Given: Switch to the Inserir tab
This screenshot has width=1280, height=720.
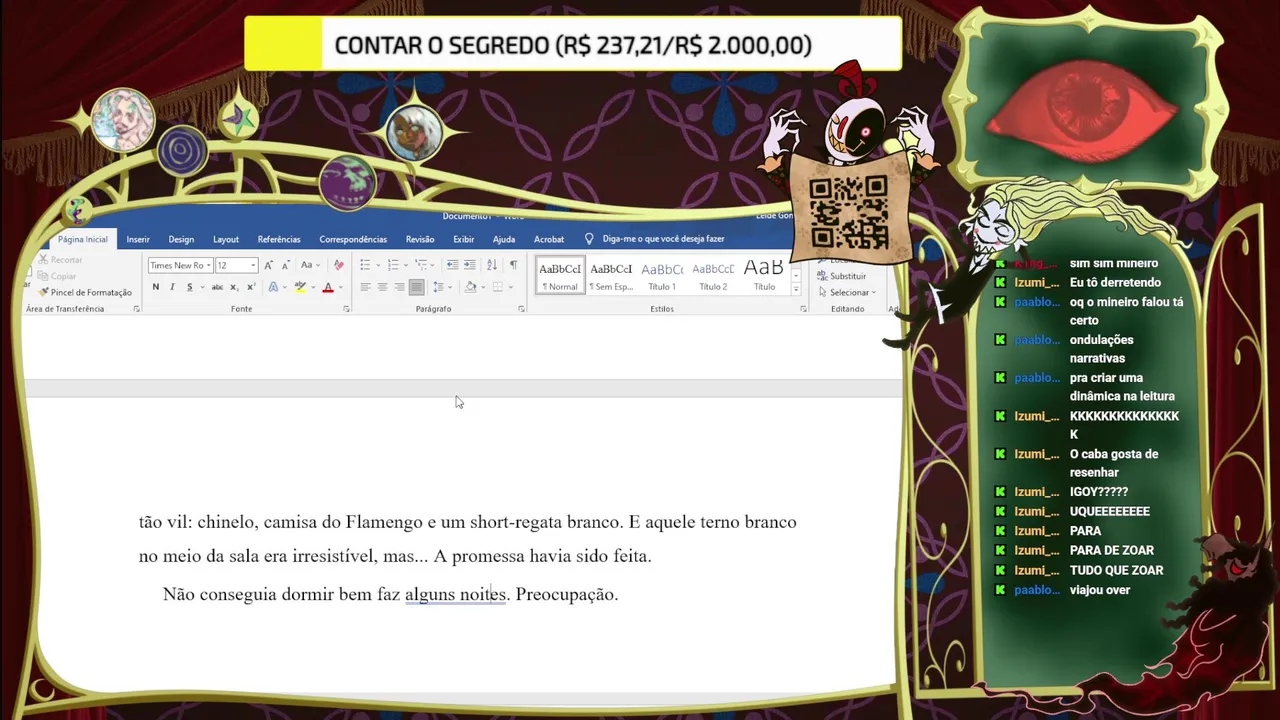Looking at the screenshot, I should [138, 239].
